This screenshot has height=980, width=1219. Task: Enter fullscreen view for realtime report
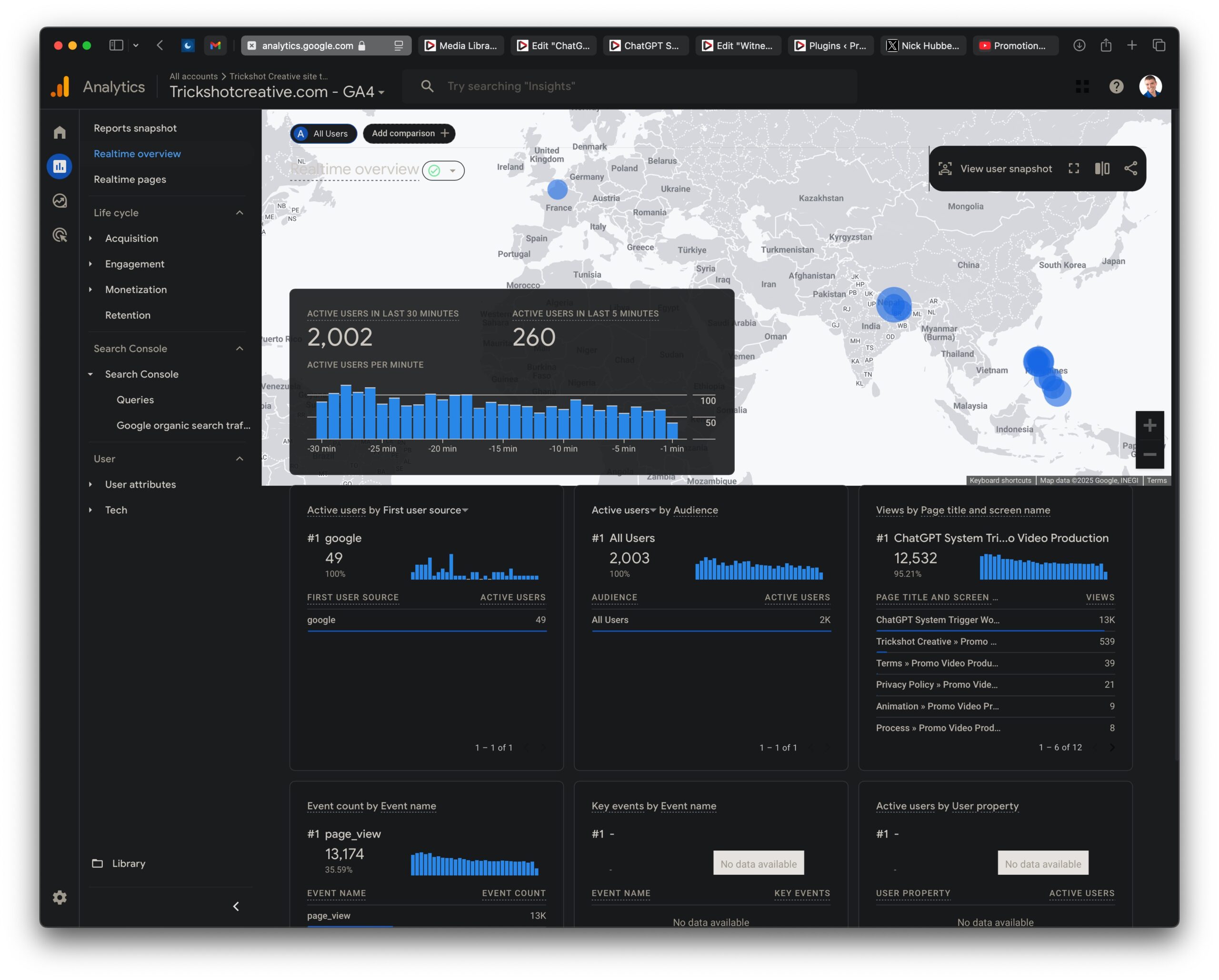coord(1074,169)
